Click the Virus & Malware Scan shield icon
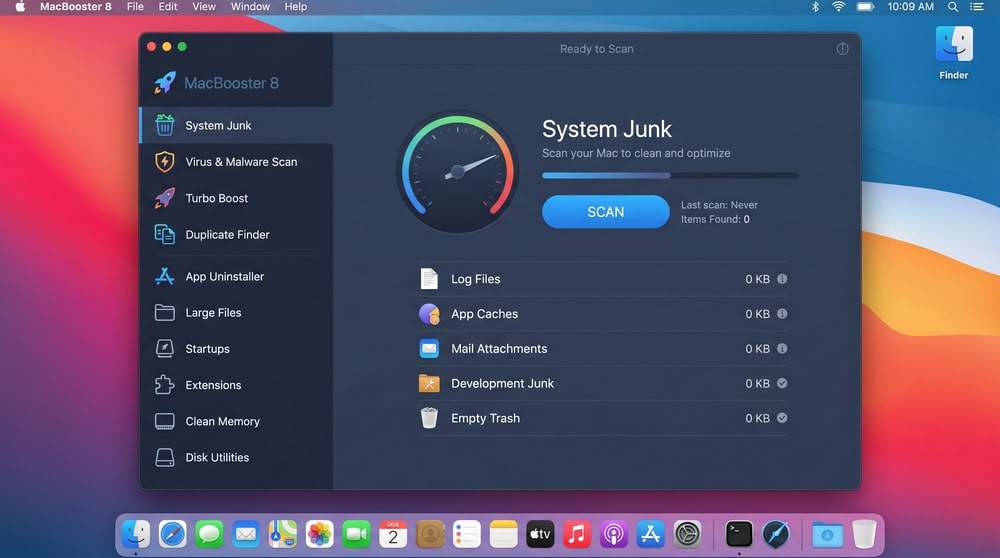Image resolution: width=1000 pixels, height=558 pixels. [x=165, y=161]
